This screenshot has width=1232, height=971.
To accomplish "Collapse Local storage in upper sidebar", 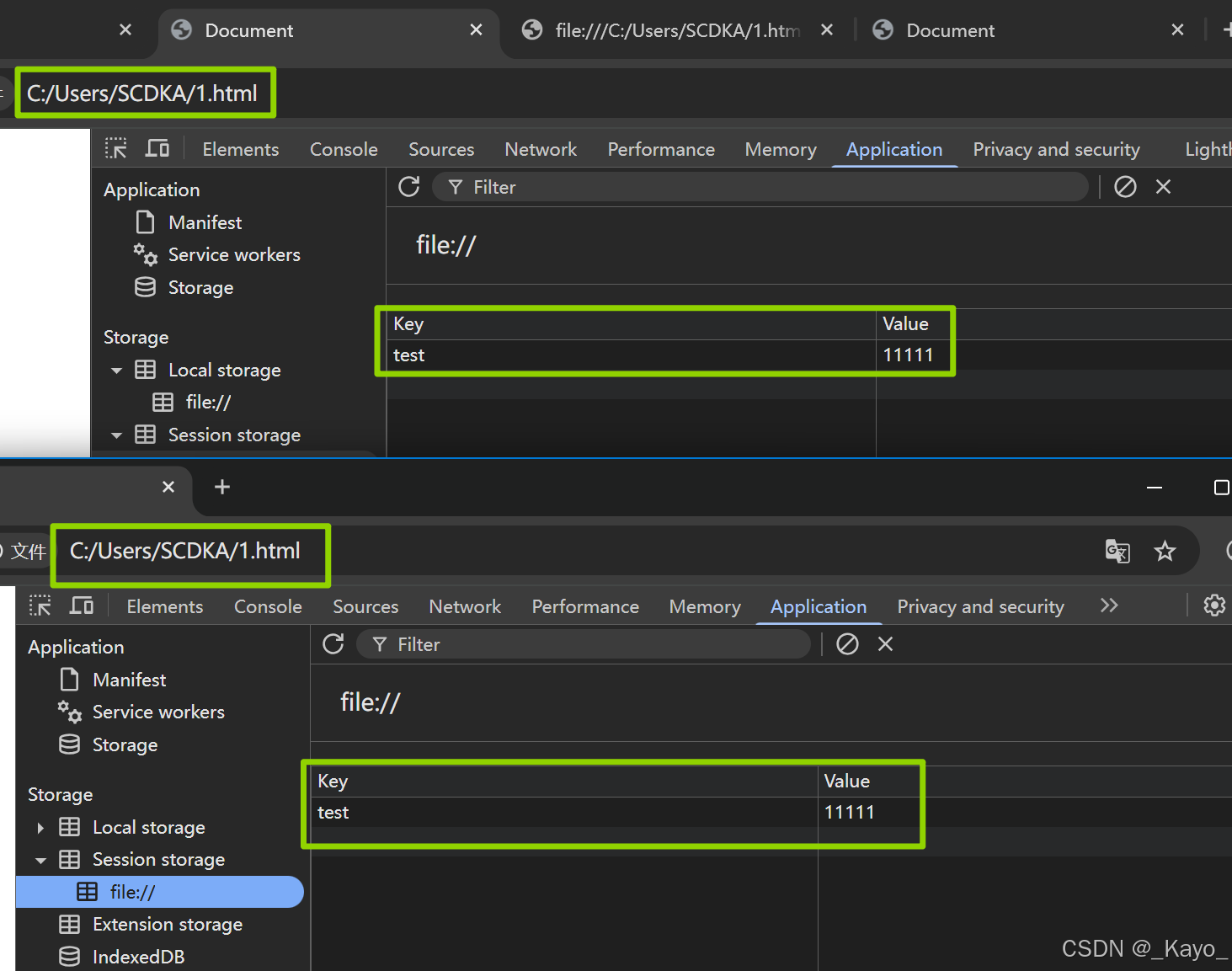I will 116,371.
